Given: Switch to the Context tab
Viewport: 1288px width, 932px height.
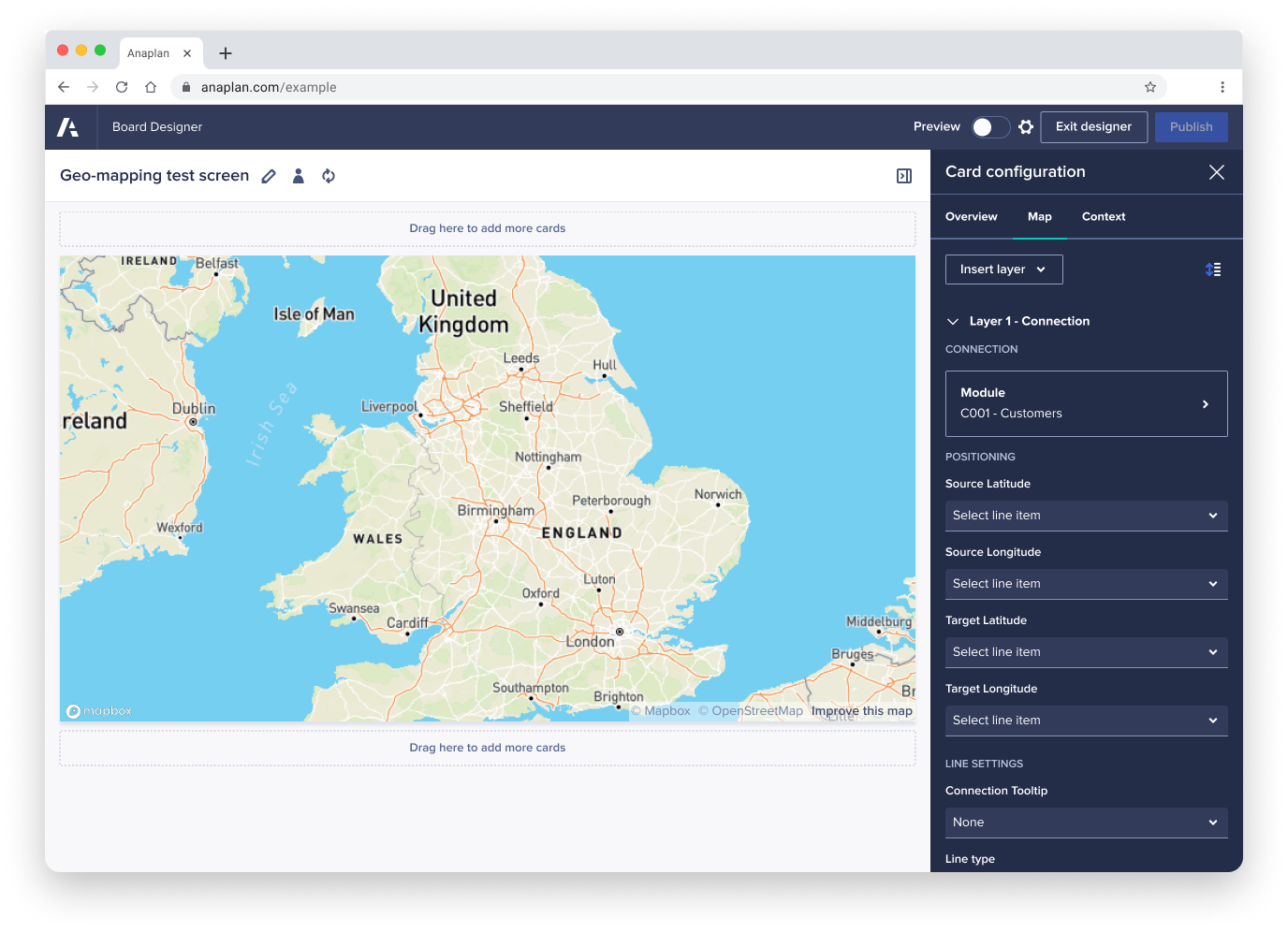Looking at the screenshot, I should pyautogui.click(x=1104, y=217).
